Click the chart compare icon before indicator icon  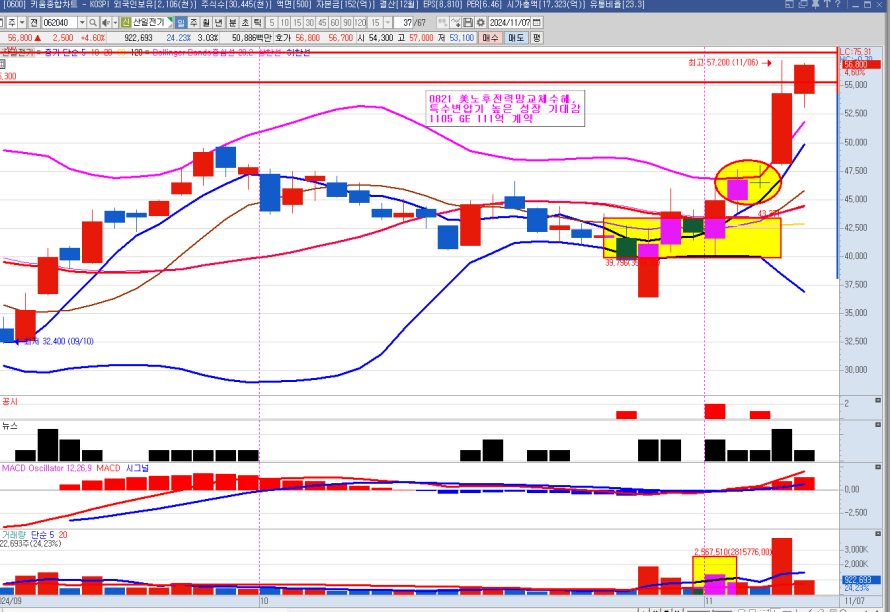(x=442, y=23)
